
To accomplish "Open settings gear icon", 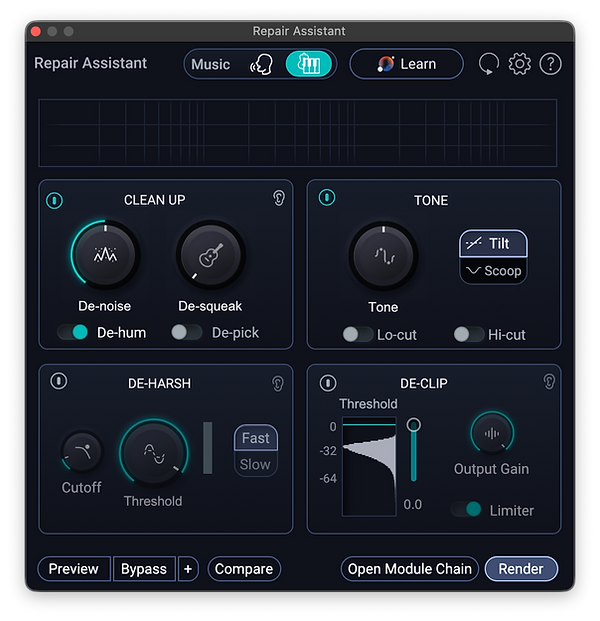I will tap(519, 64).
